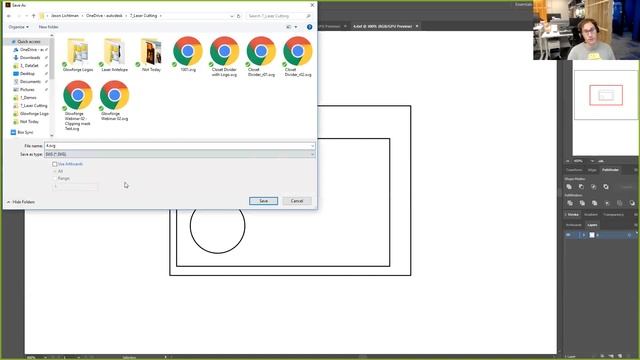Viewport: 640px width, 360px height.
Task: Click the Expand button in Pathfinder panel
Action: [x=626, y=187]
